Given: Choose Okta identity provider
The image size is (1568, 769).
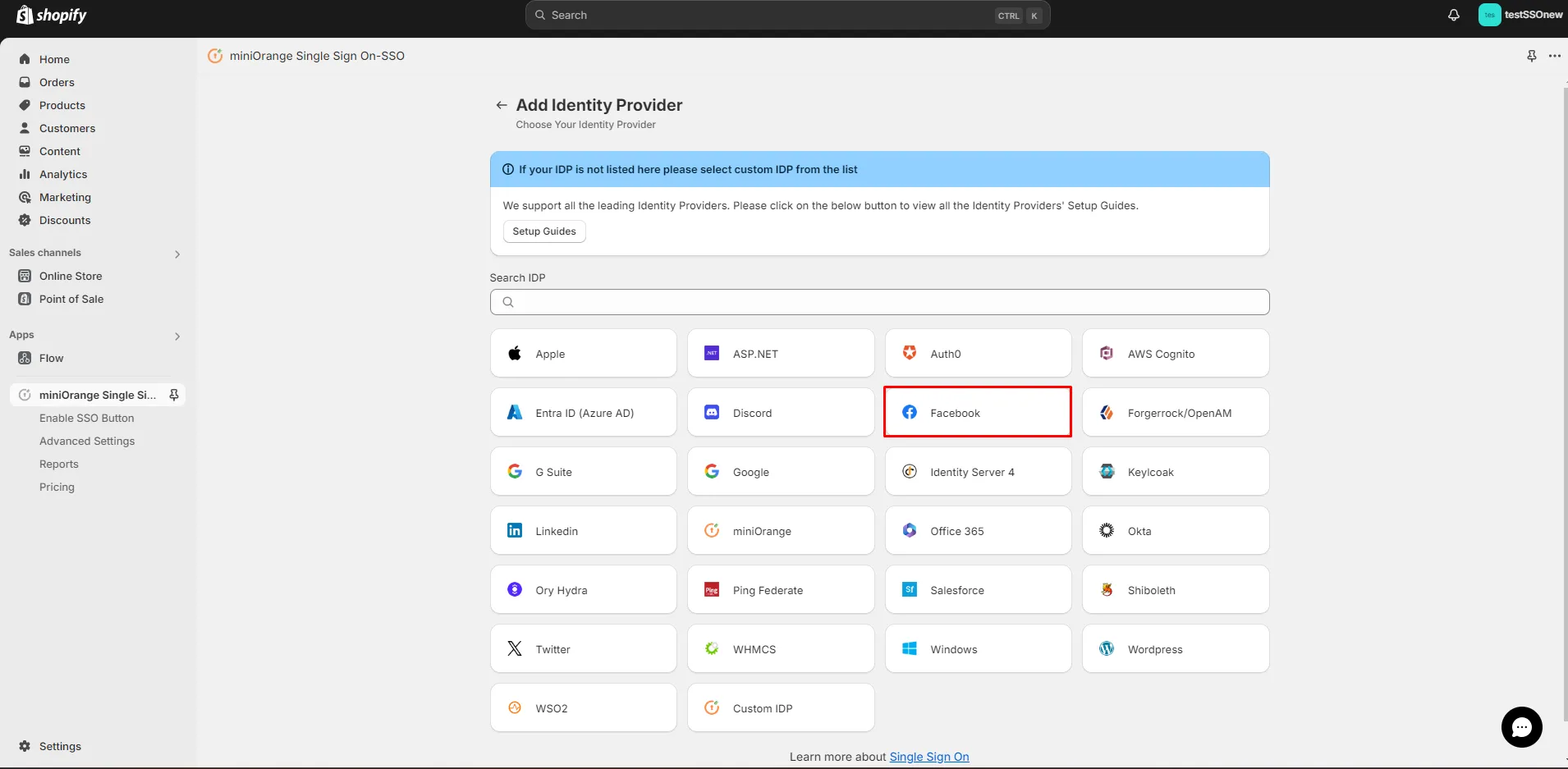Looking at the screenshot, I should pos(1176,531).
